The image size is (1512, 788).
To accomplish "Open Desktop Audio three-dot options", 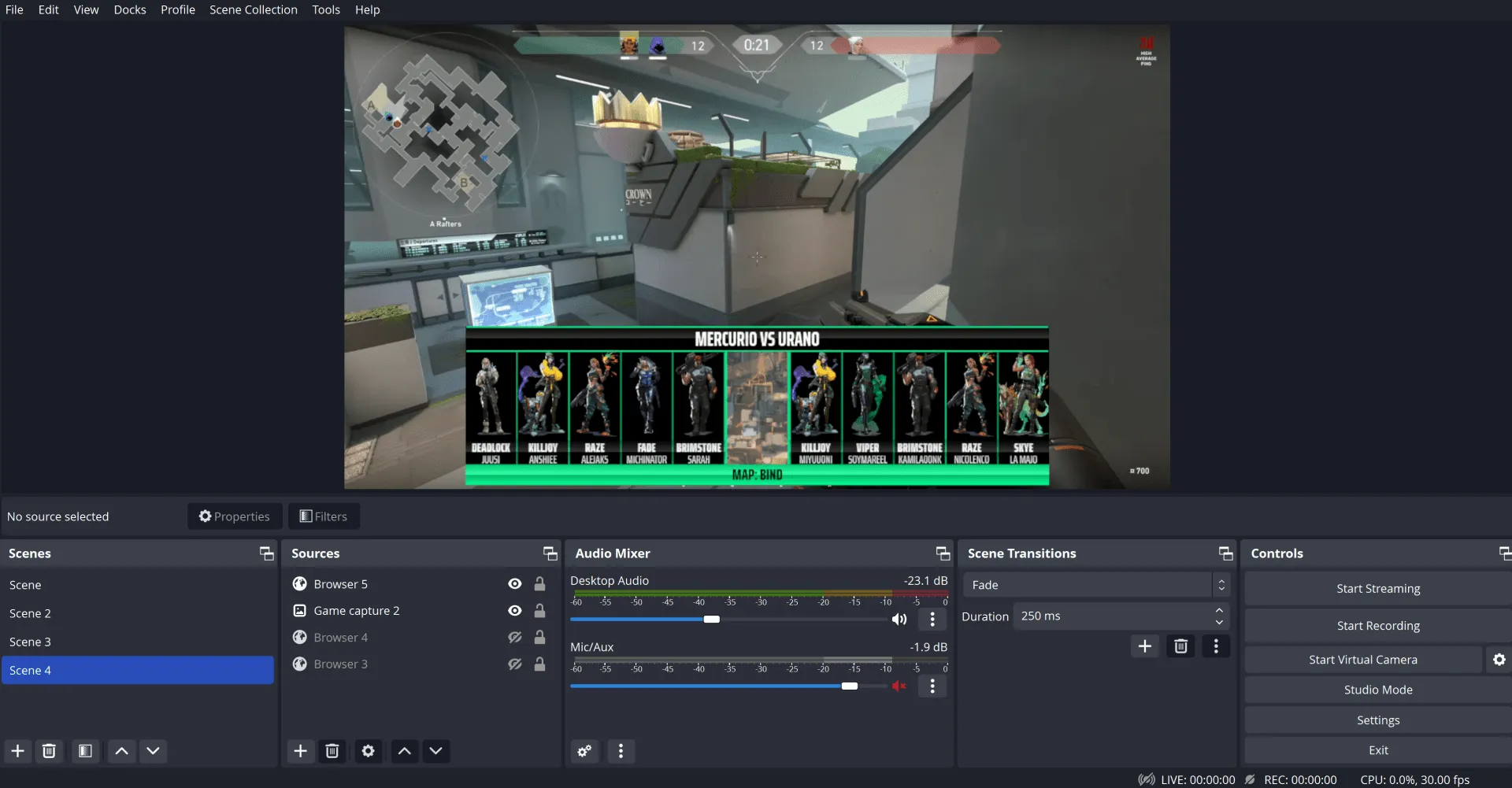I will click(932, 620).
